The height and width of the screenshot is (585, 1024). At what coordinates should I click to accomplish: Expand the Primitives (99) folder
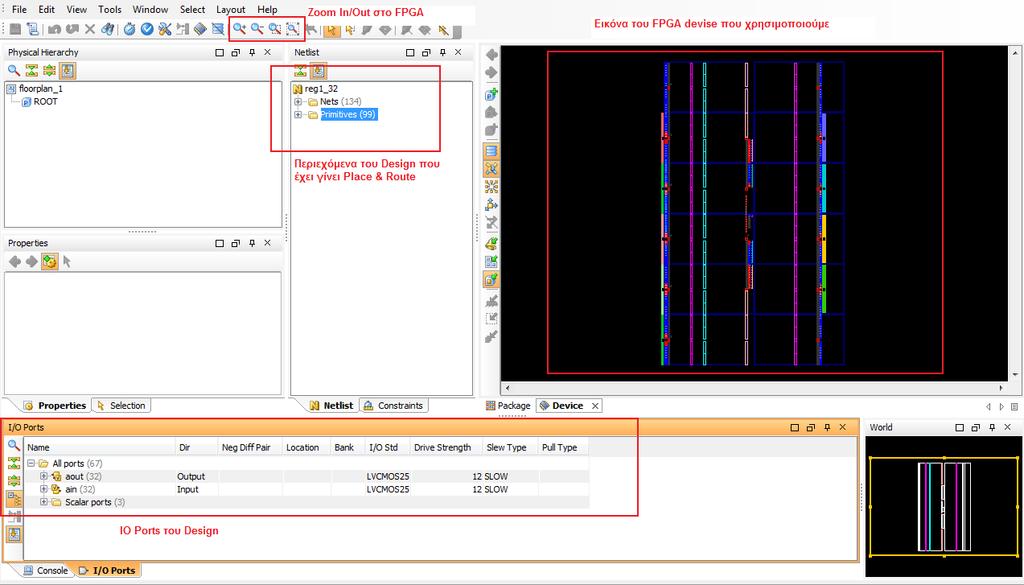tap(298, 115)
